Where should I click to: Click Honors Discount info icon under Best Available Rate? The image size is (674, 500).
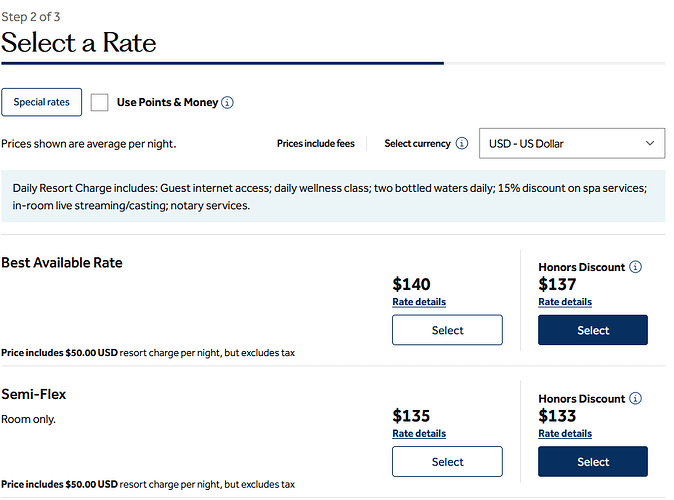[x=635, y=267]
